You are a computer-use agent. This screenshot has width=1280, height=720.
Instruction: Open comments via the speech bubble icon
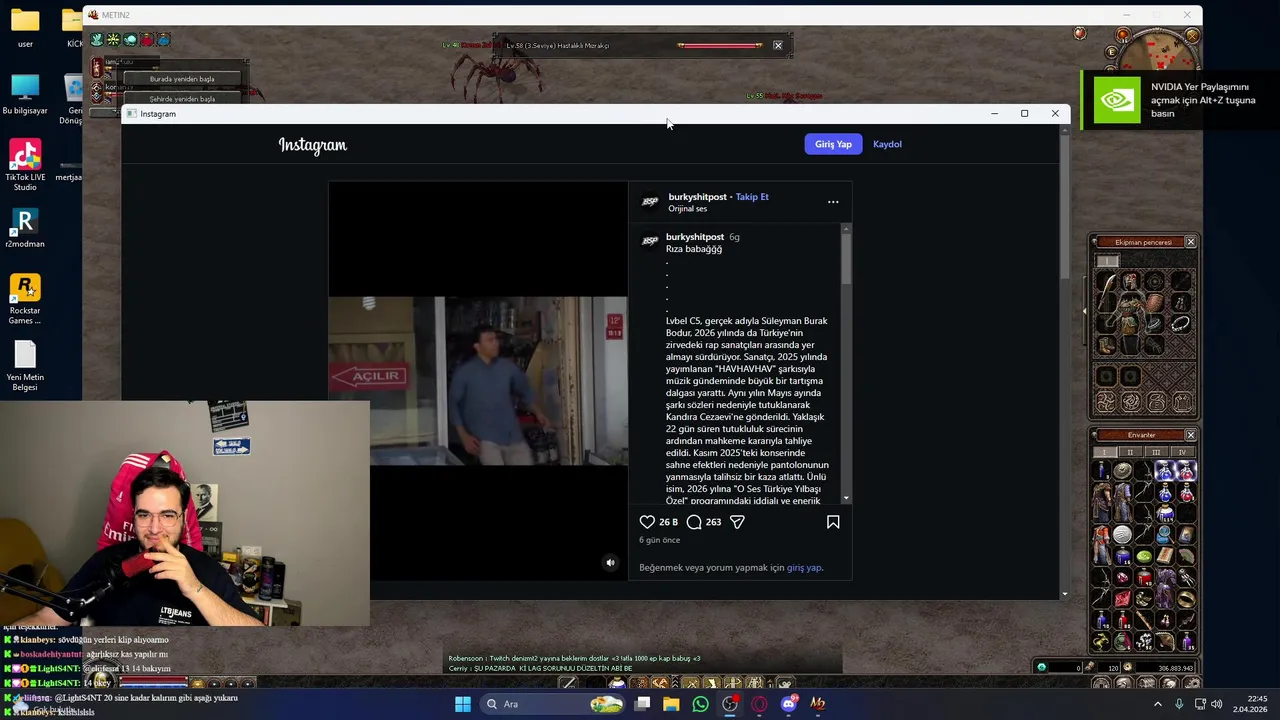click(x=694, y=522)
